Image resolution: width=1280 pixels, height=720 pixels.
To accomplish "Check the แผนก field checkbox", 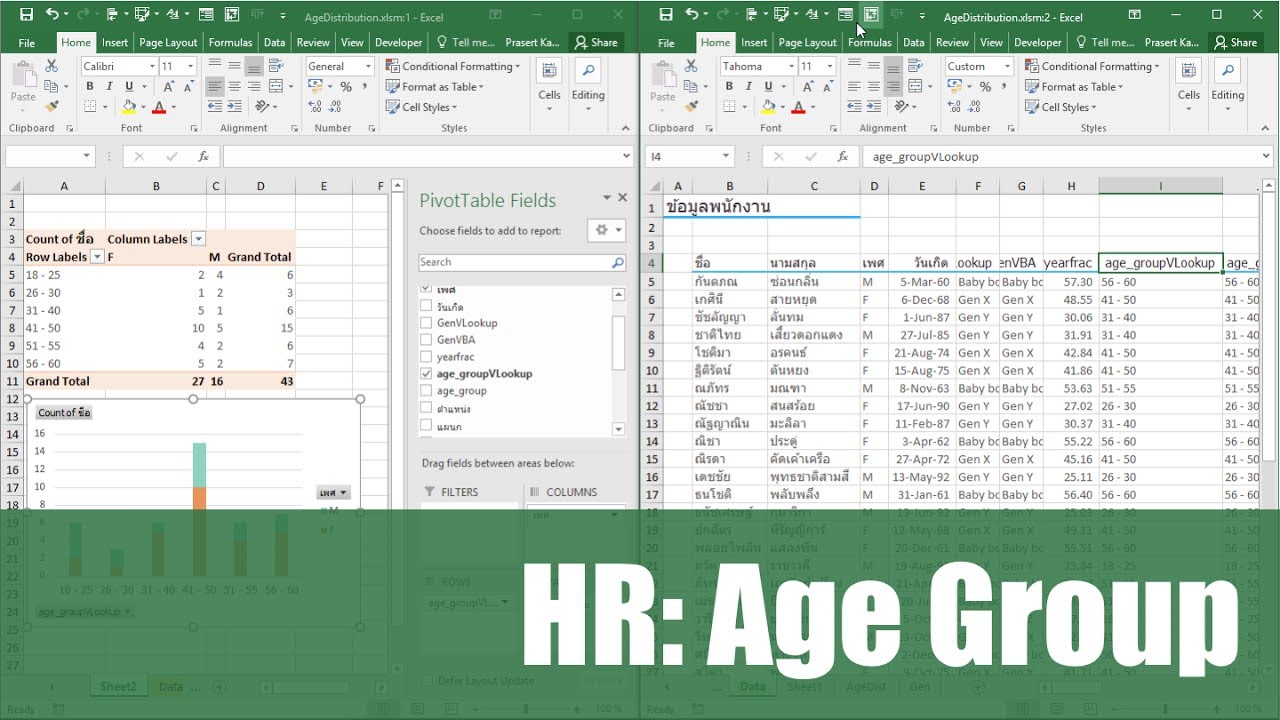I will [x=427, y=427].
